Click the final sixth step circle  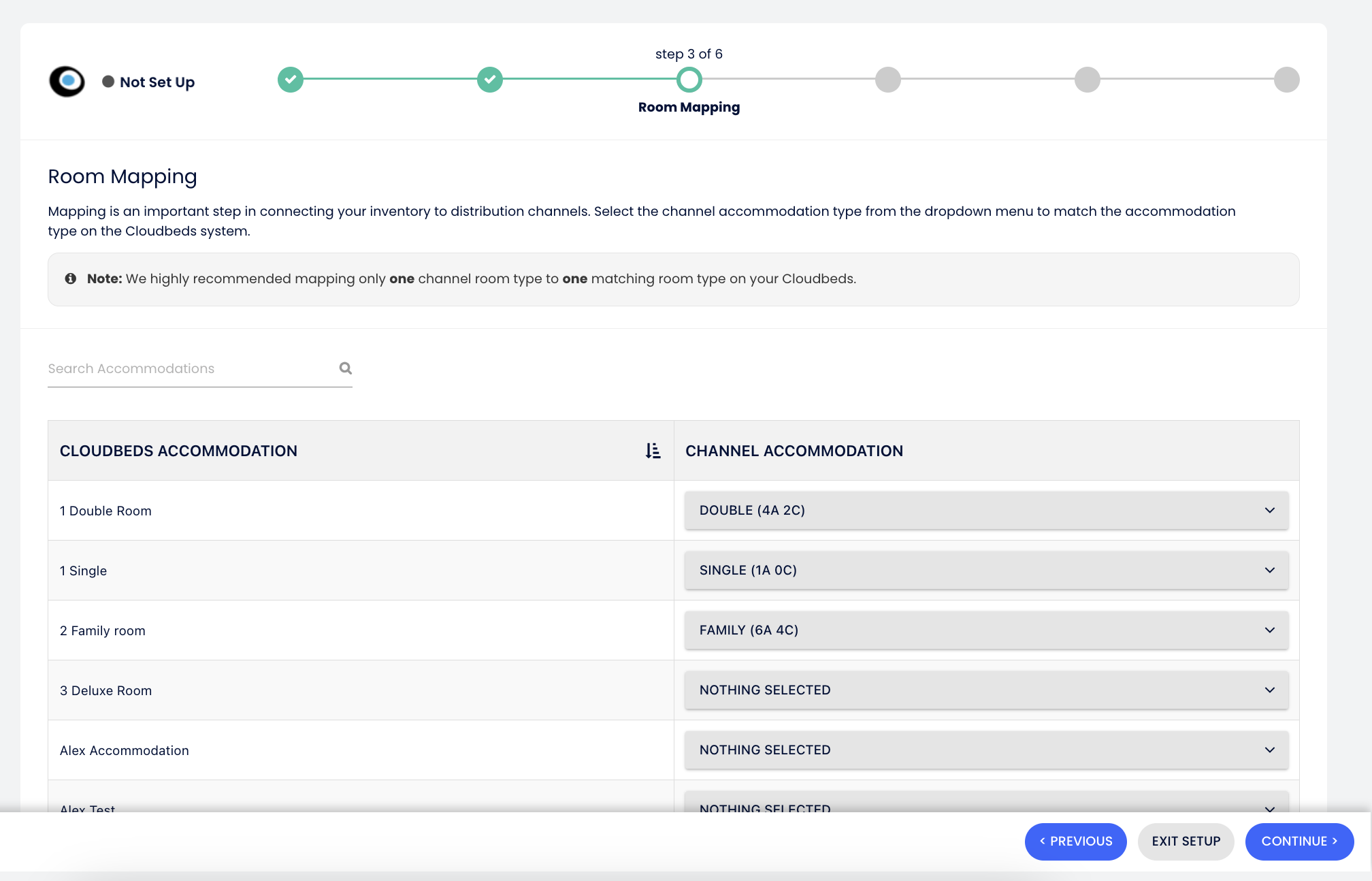tap(1286, 80)
